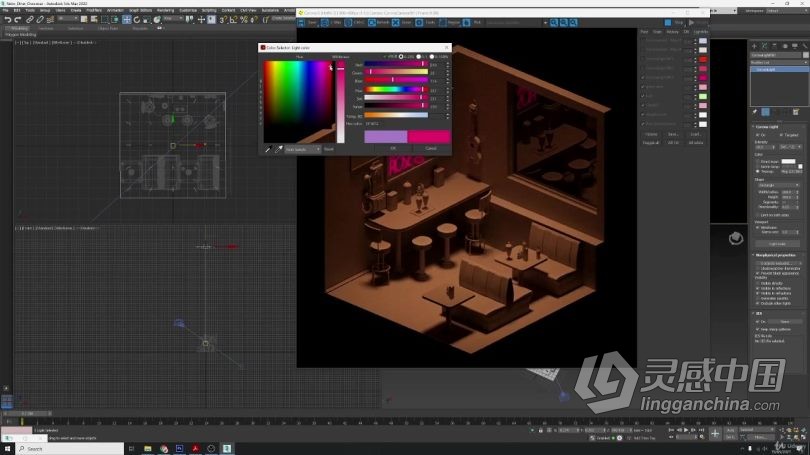Click Reset in the Color Selector dialog
This screenshot has height=455, width=810.
coord(329,149)
